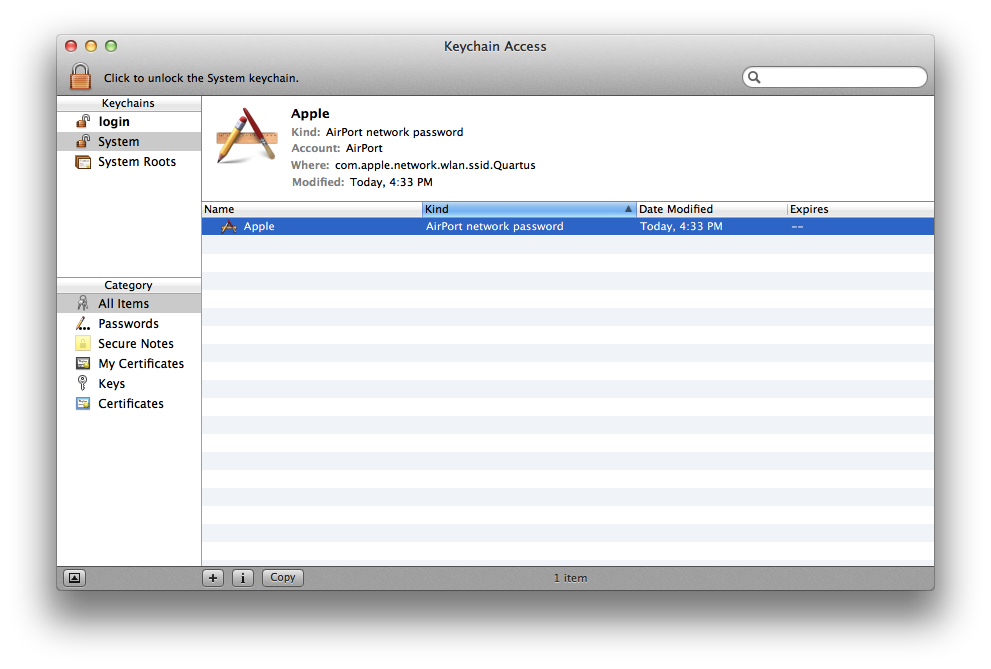
Task: Click the System Roots folder icon
Action: [x=83, y=162]
